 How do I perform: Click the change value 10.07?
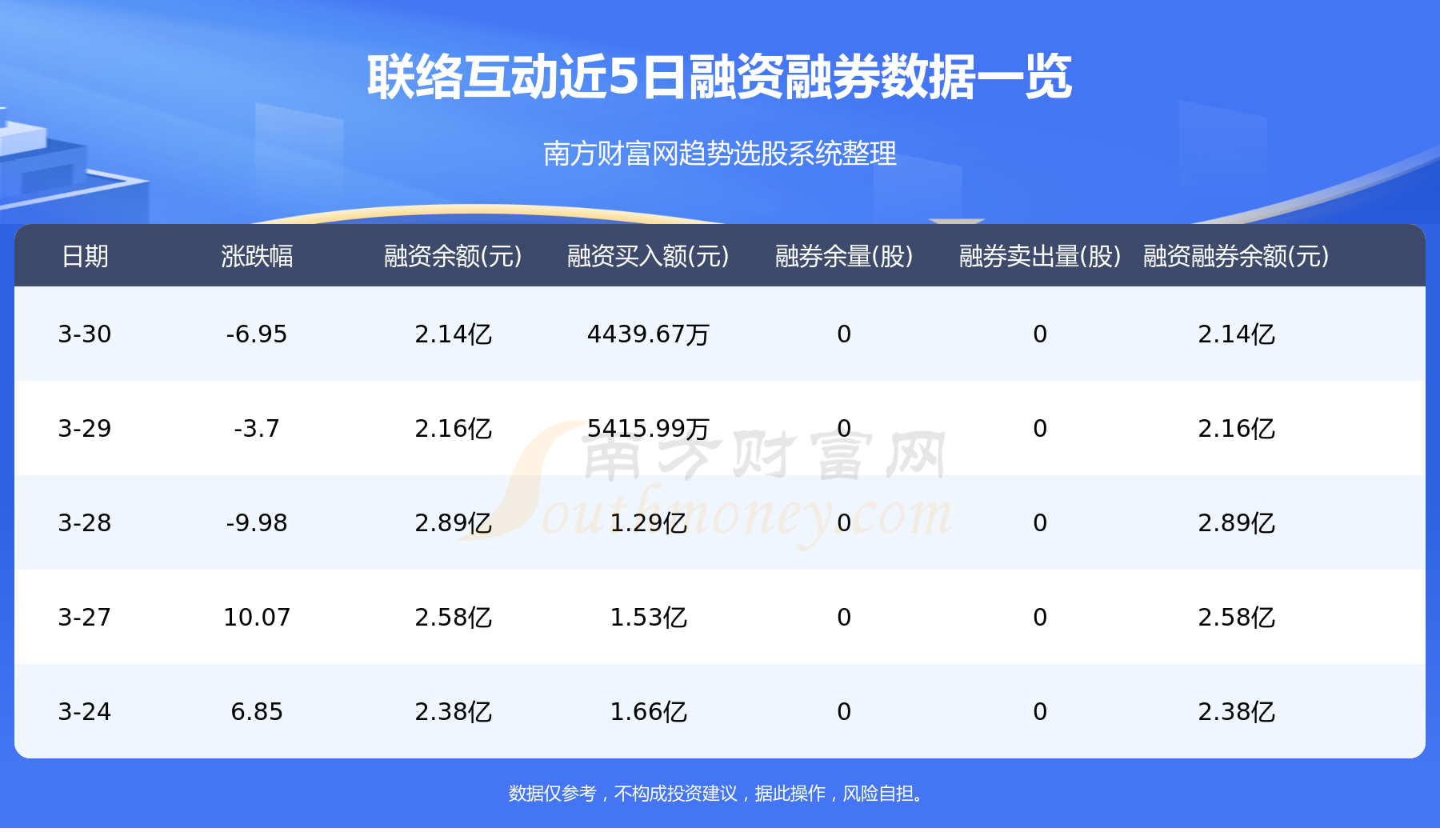(257, 617)
